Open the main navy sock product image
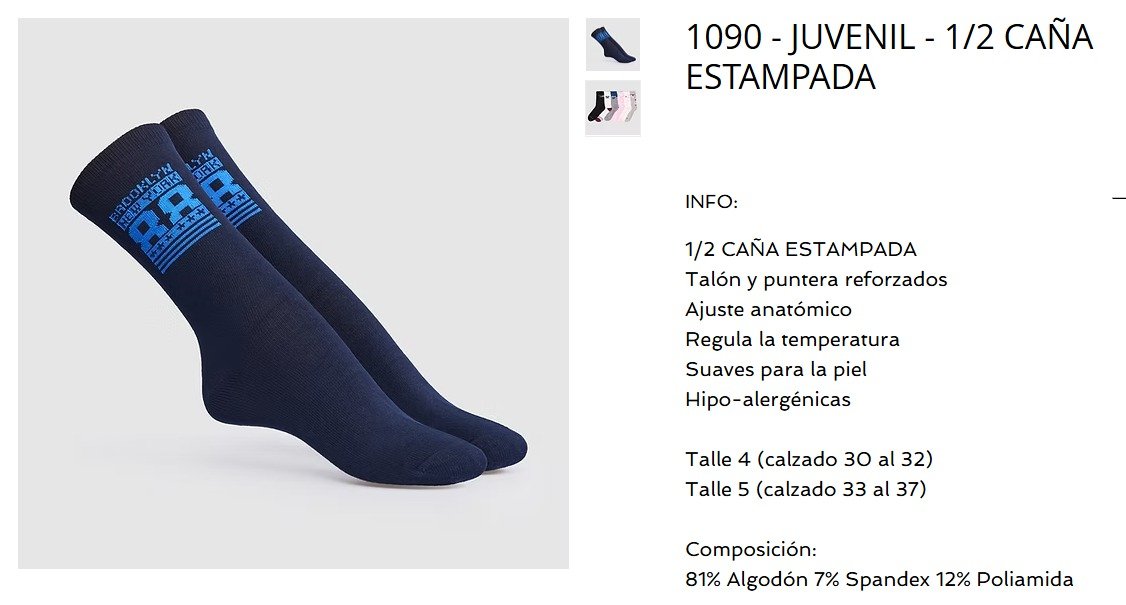Screen dimensions: 1126x605 pos(293,293)
